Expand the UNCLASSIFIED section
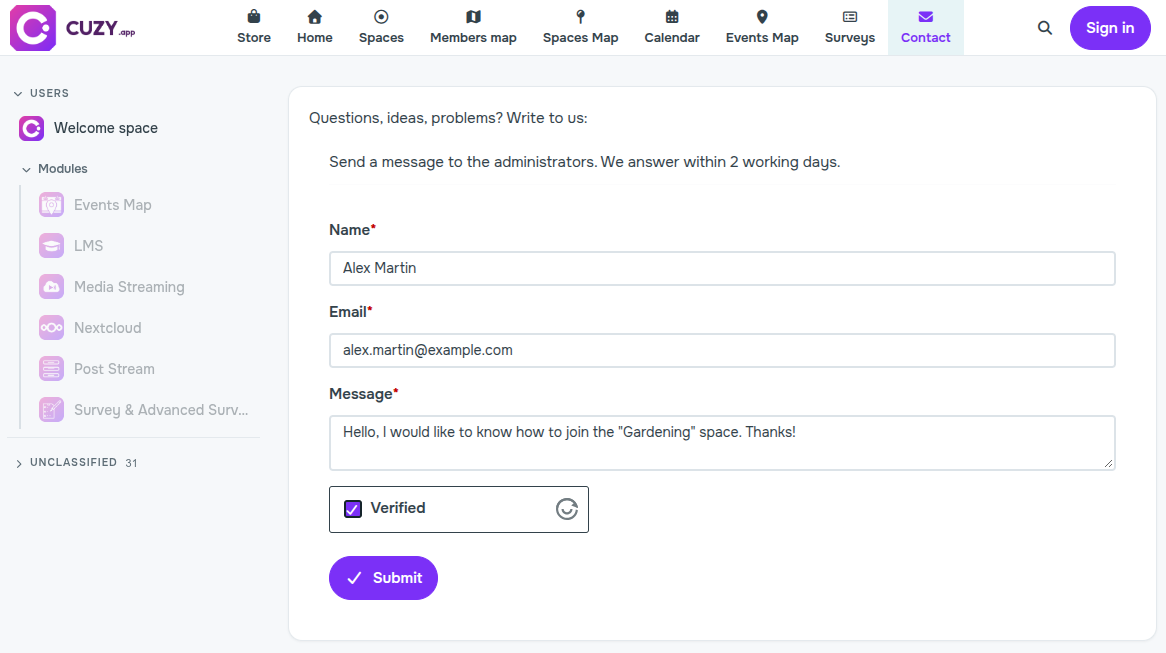This screenshot has width=1166, height=653. (x=19, y=463)
